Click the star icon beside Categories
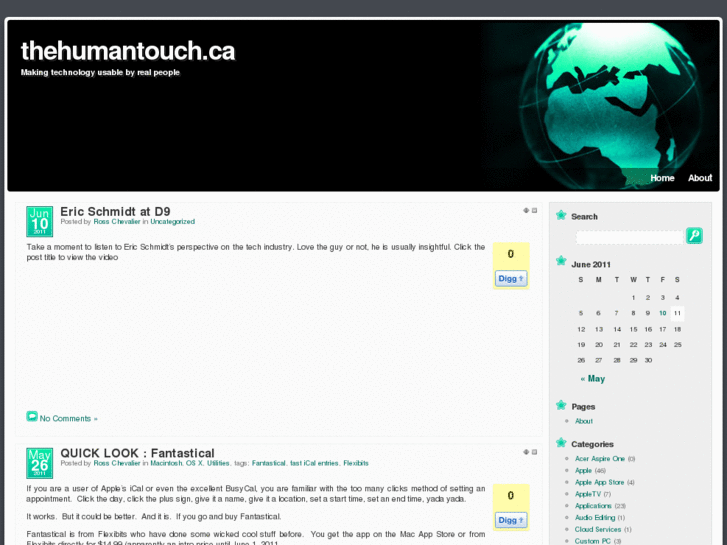 pyautogui.click(x=561, y=443)
